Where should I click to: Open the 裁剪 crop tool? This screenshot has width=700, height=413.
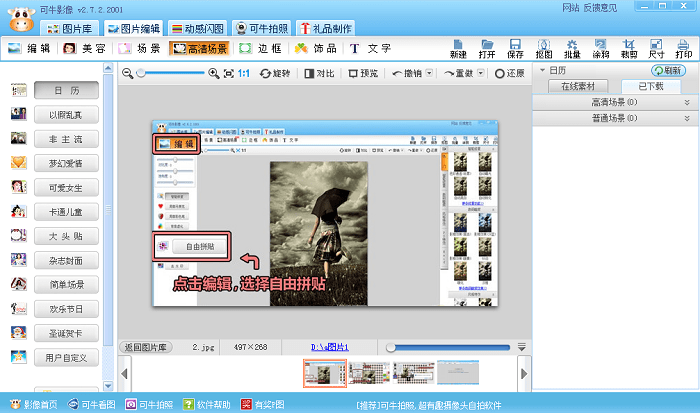(628, 48)
